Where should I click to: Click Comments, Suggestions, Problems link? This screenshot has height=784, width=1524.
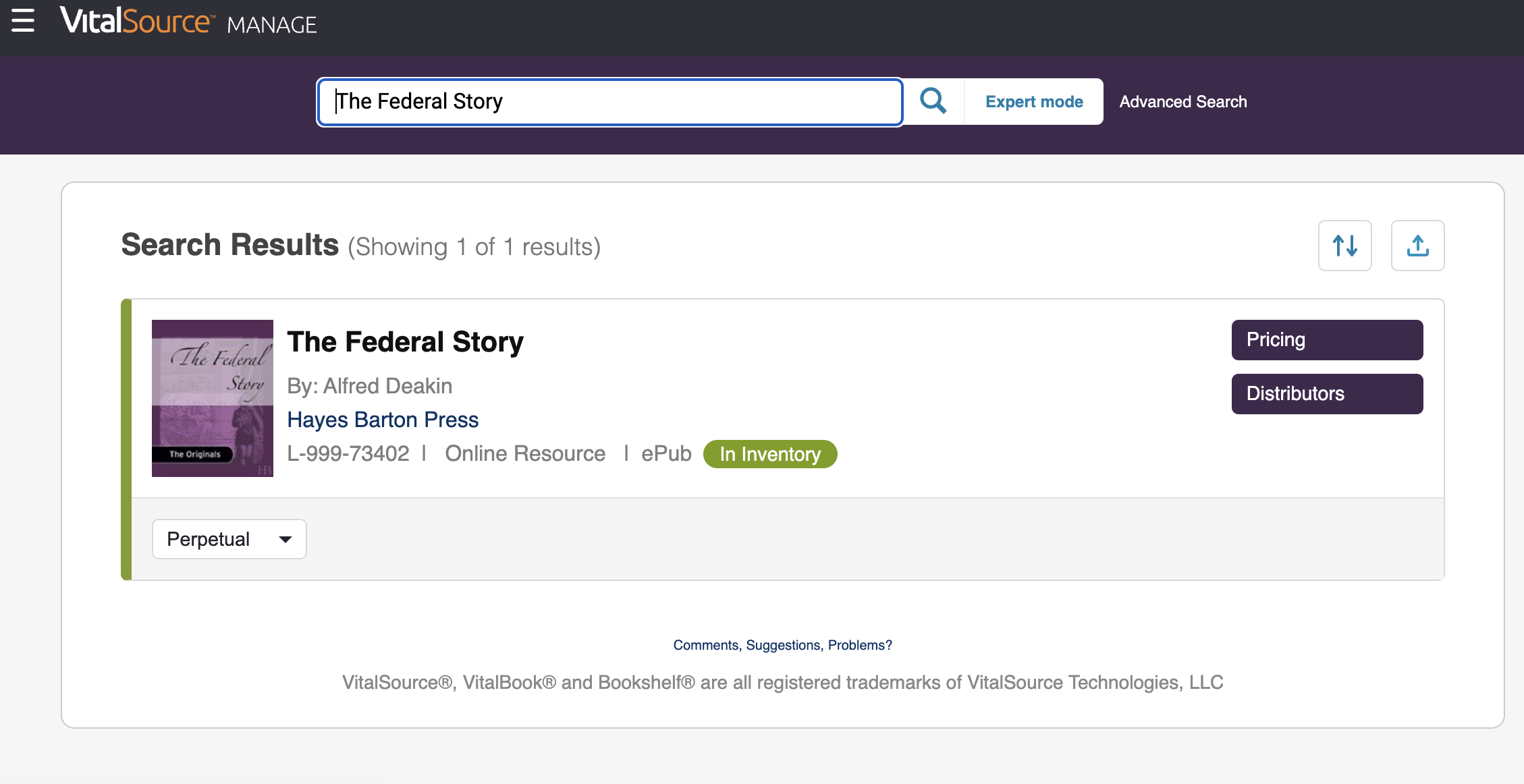click(x=782, y=644)
